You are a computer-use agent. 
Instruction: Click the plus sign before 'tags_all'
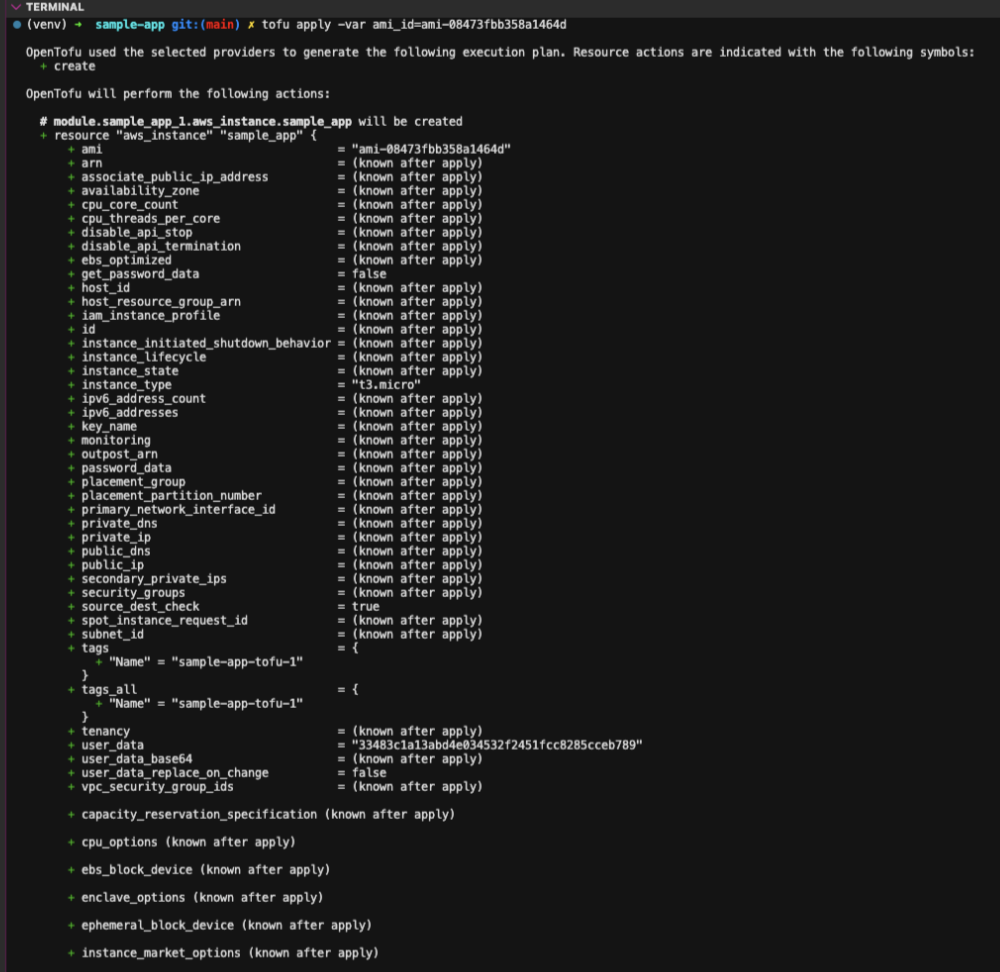71,689
